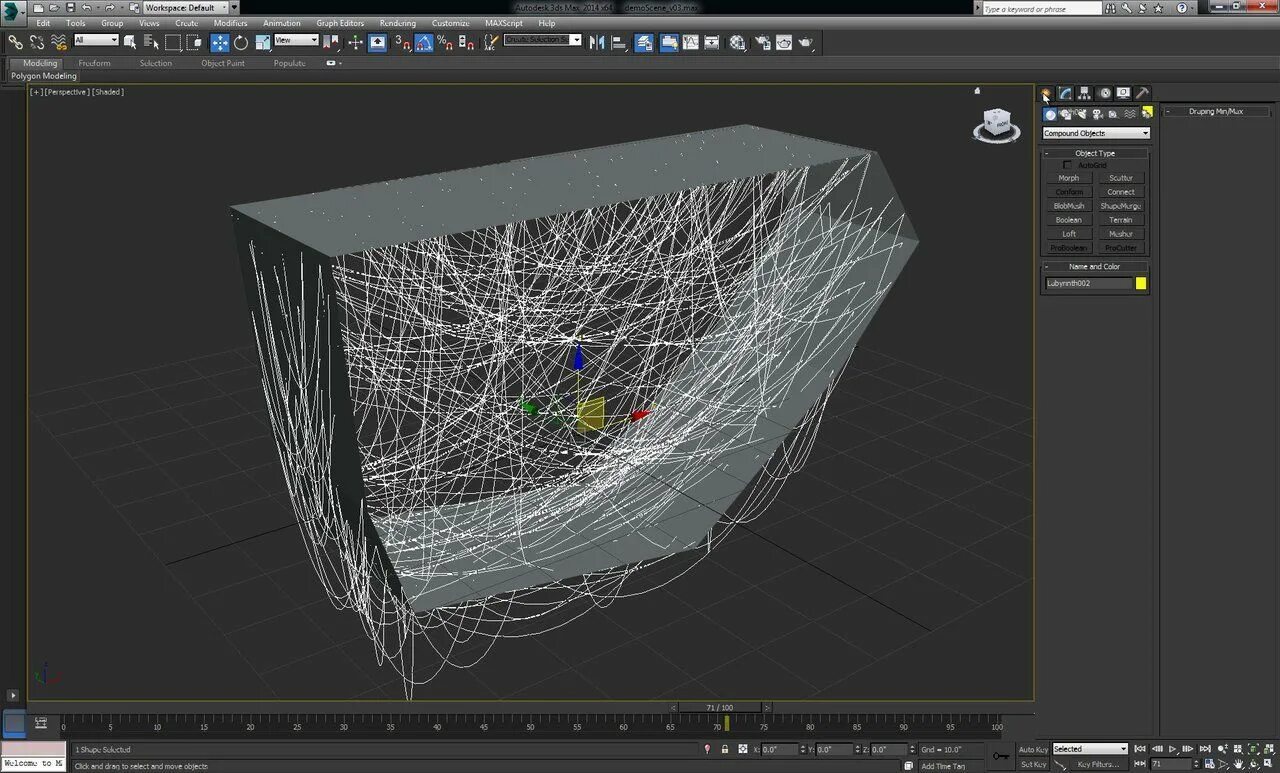Click the Rectangular Selection Region icon

click(173, 42)
